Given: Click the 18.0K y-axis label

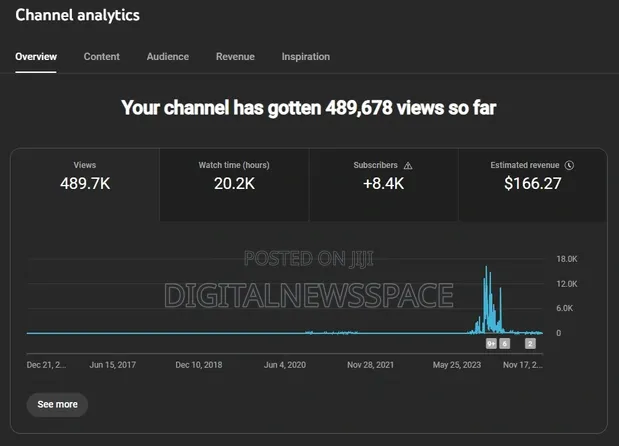Looking at the screenshot, I should click(x=566, y=259).
